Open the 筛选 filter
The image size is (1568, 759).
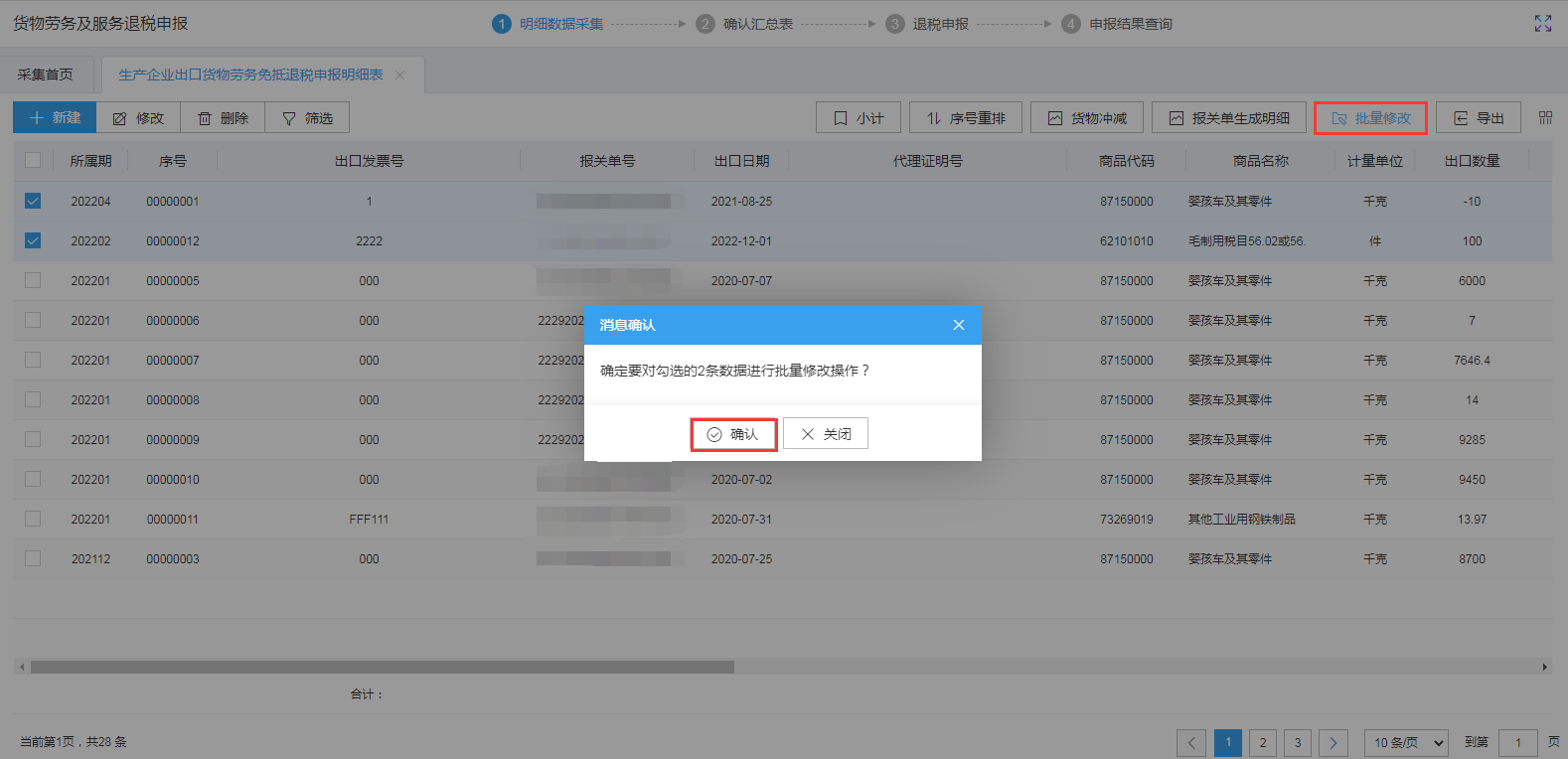tap(307, 117)
